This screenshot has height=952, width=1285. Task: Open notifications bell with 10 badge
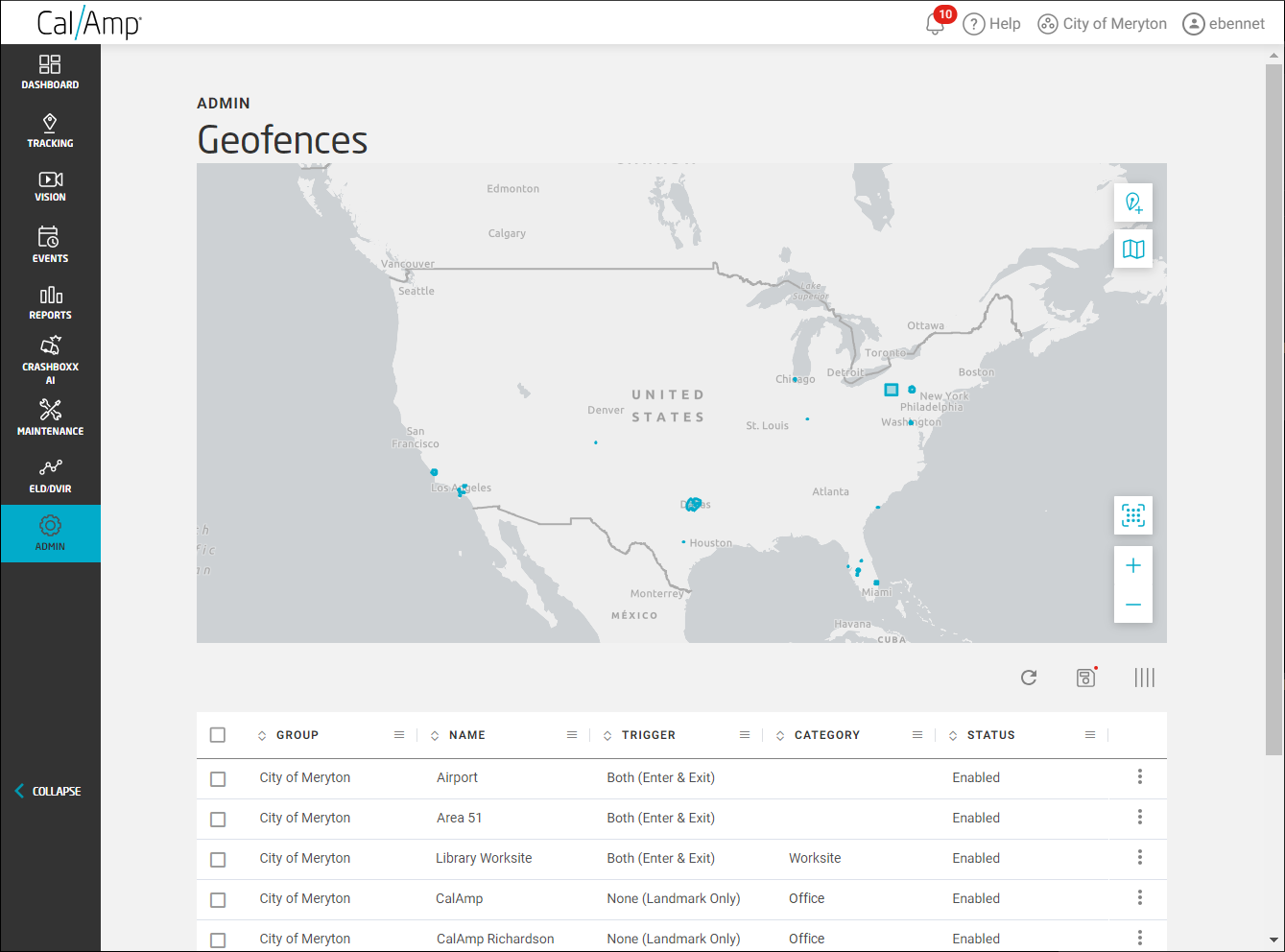pyautogui.click(x=936, y=23)
